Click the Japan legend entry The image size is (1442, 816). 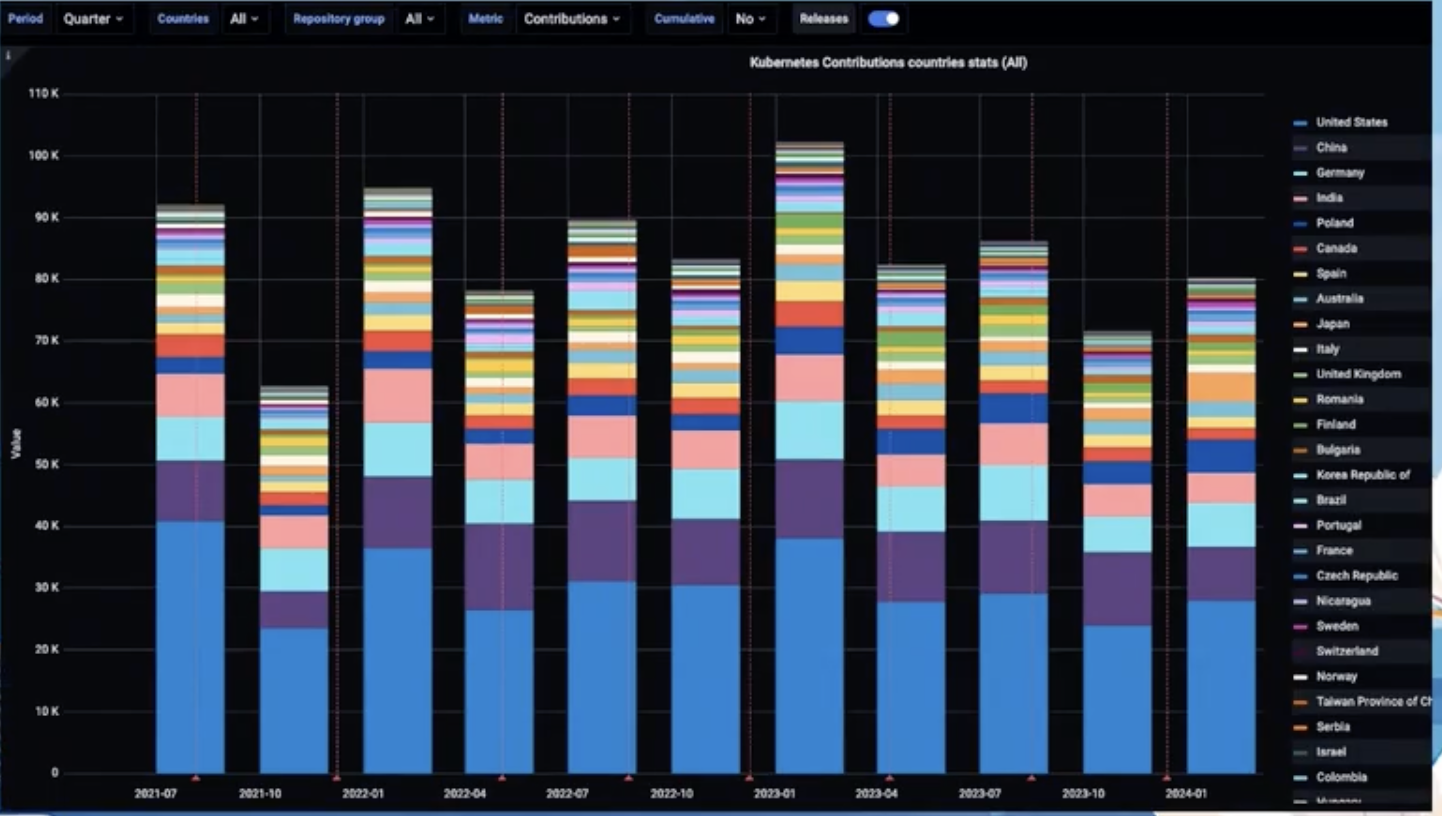tap(1332, 324)
